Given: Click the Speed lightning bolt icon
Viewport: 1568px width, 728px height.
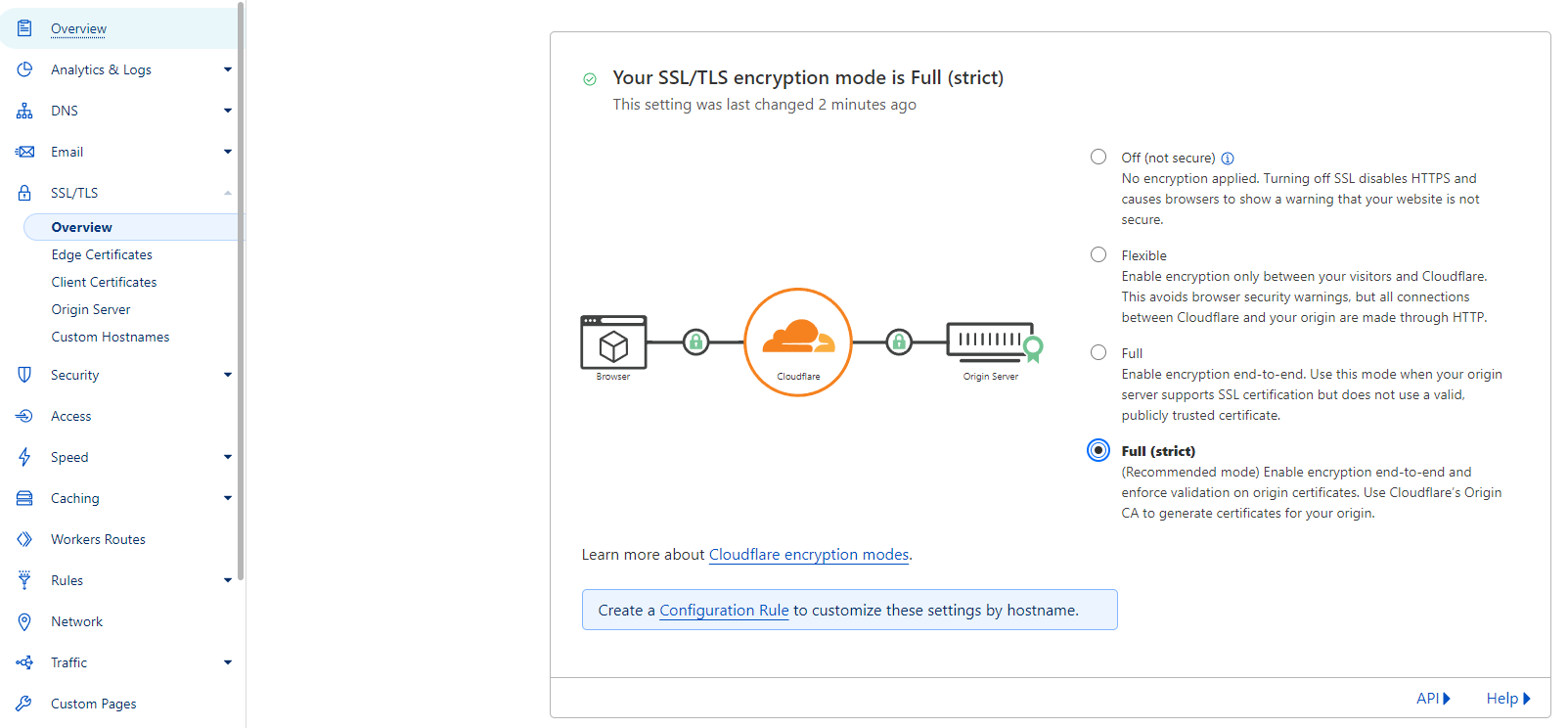Looking at the screenshot, I should [x=24, y=457].
